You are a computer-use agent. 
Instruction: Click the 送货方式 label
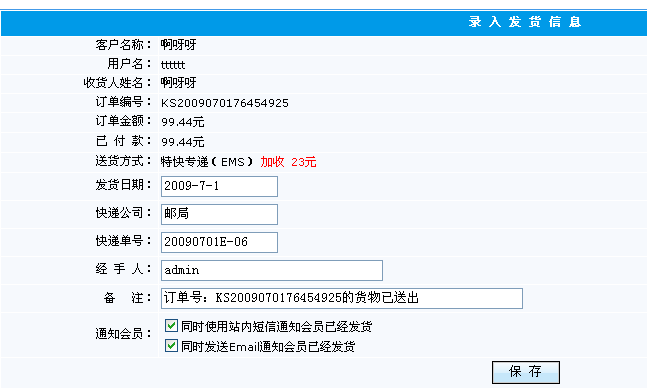(x=123, y=161)
